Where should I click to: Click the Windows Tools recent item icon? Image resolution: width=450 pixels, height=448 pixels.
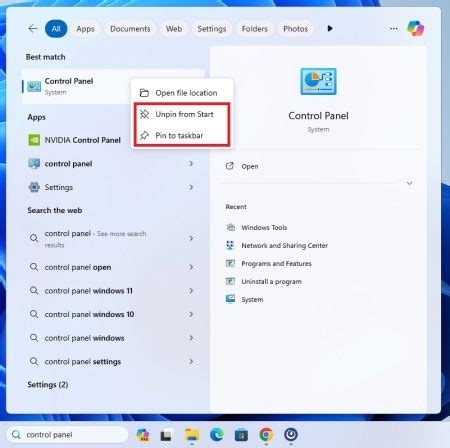coord(230,227)
